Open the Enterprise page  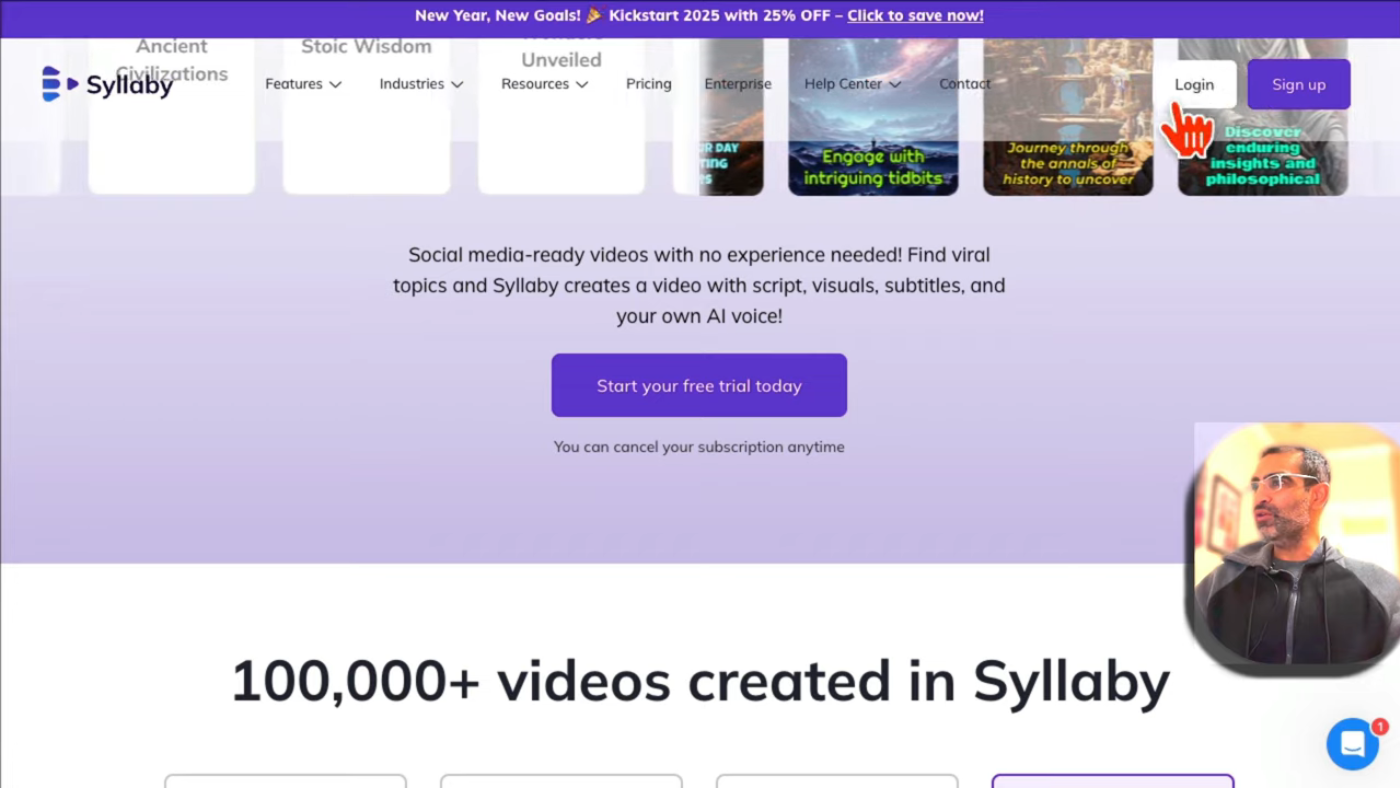[738, 84]
